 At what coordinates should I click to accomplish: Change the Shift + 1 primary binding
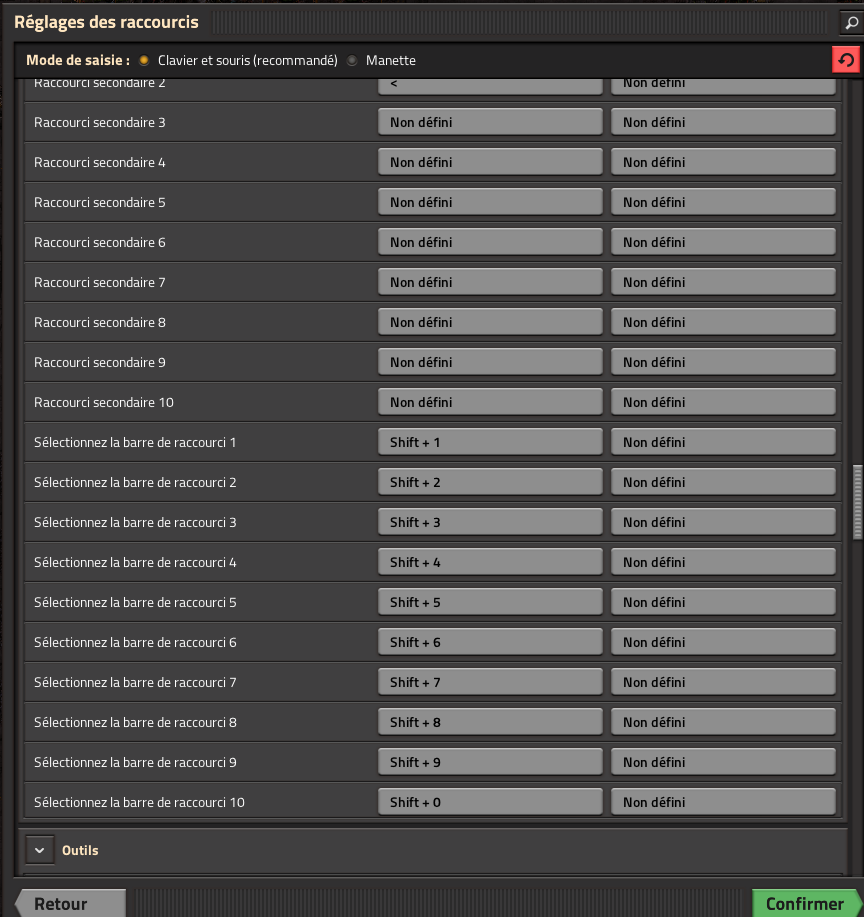[x=490, y=442]
